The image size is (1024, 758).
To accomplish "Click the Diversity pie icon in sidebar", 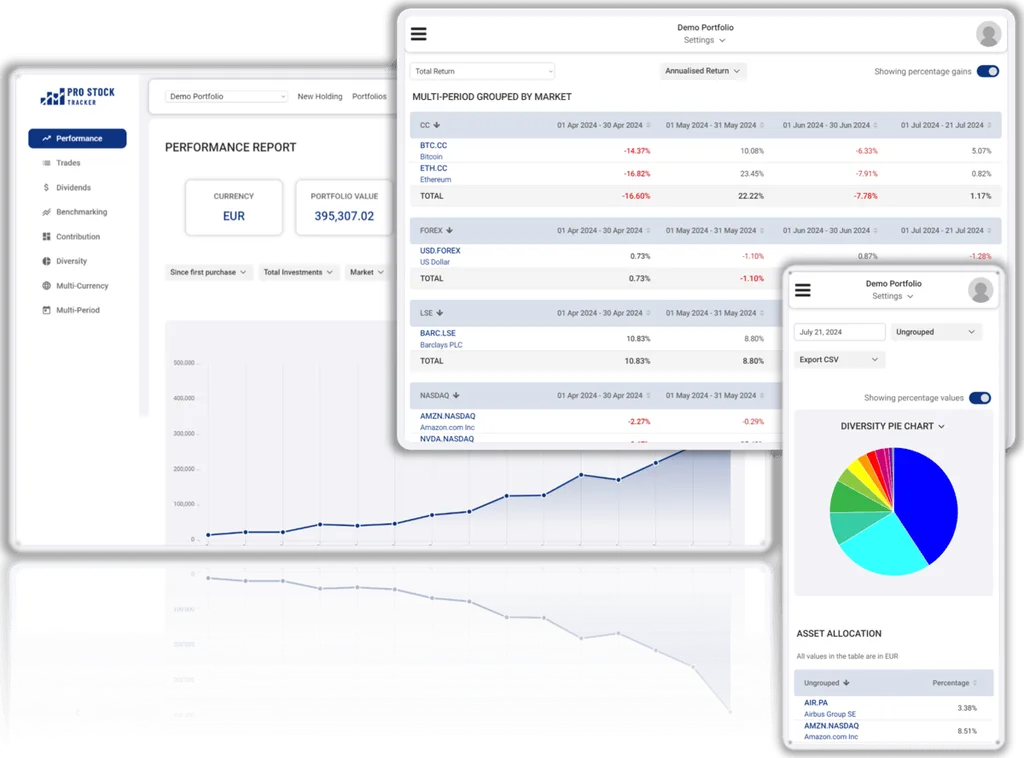I will point(46,261).
